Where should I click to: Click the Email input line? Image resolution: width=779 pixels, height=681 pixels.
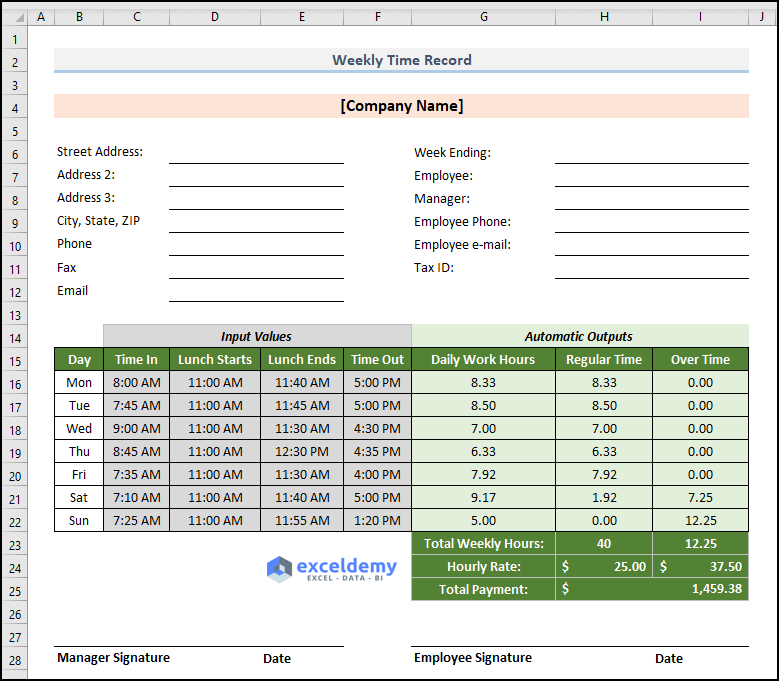tap(256, 290)
